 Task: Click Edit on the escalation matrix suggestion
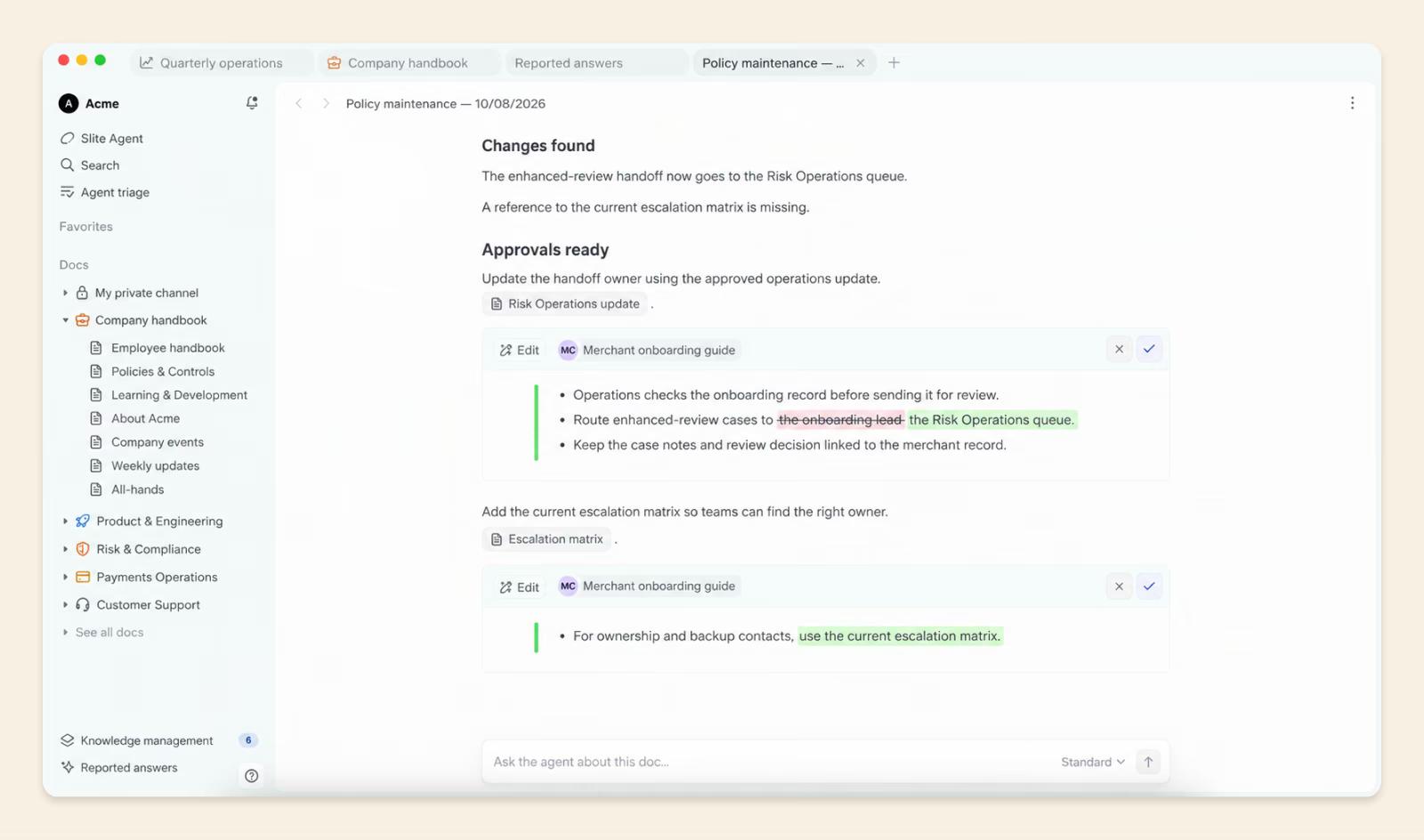[520, 587]
